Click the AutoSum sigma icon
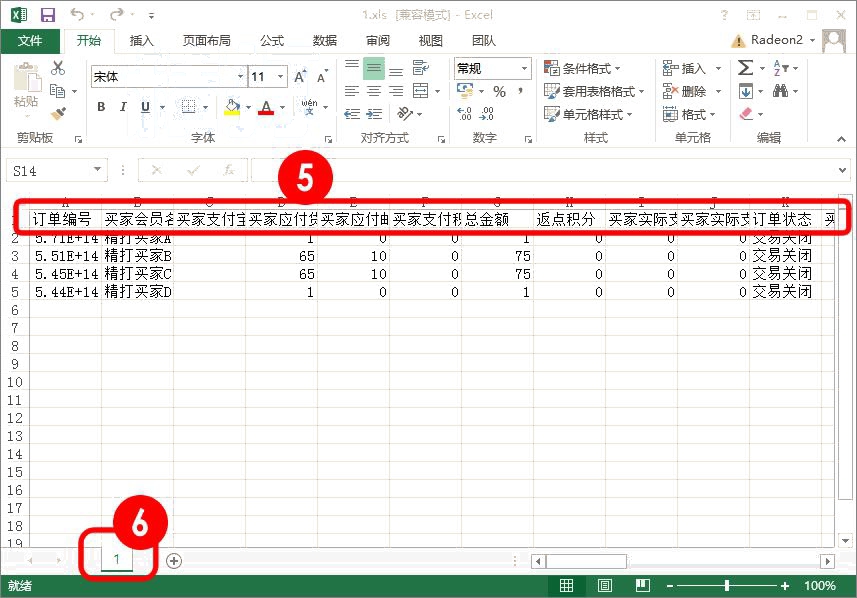The width and height of the screenshot is (857, 598). (745, 68)
